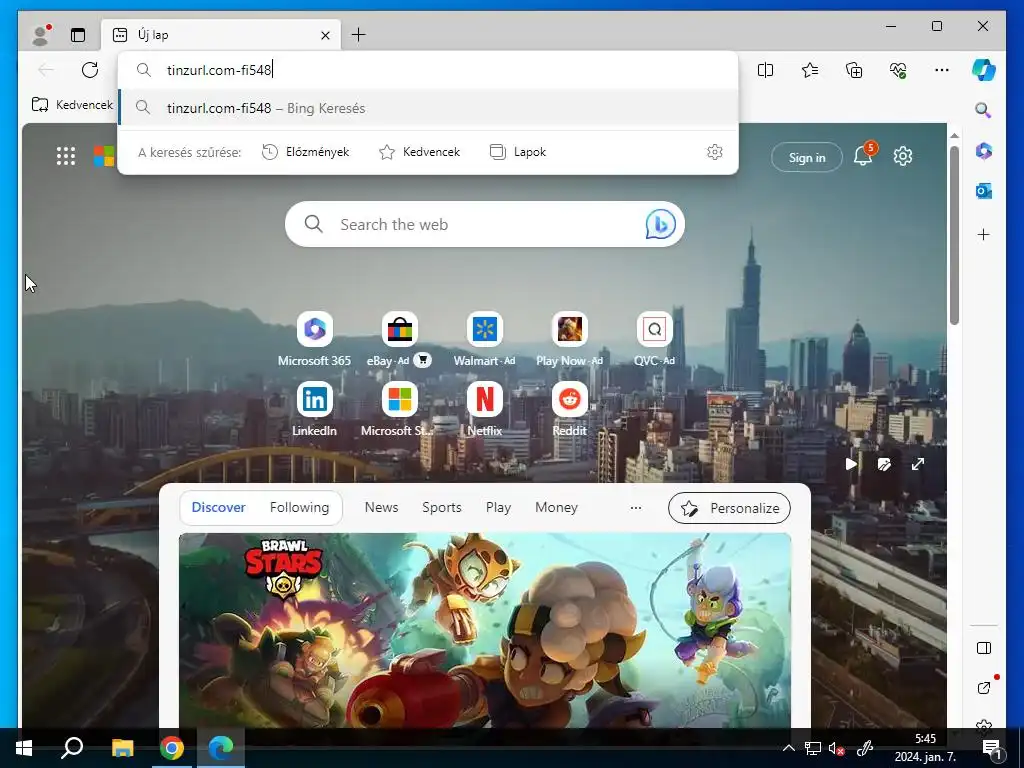Open a new tab with plus button
This screenshot has width=1024, height=768.
click(x=359, y=35)
